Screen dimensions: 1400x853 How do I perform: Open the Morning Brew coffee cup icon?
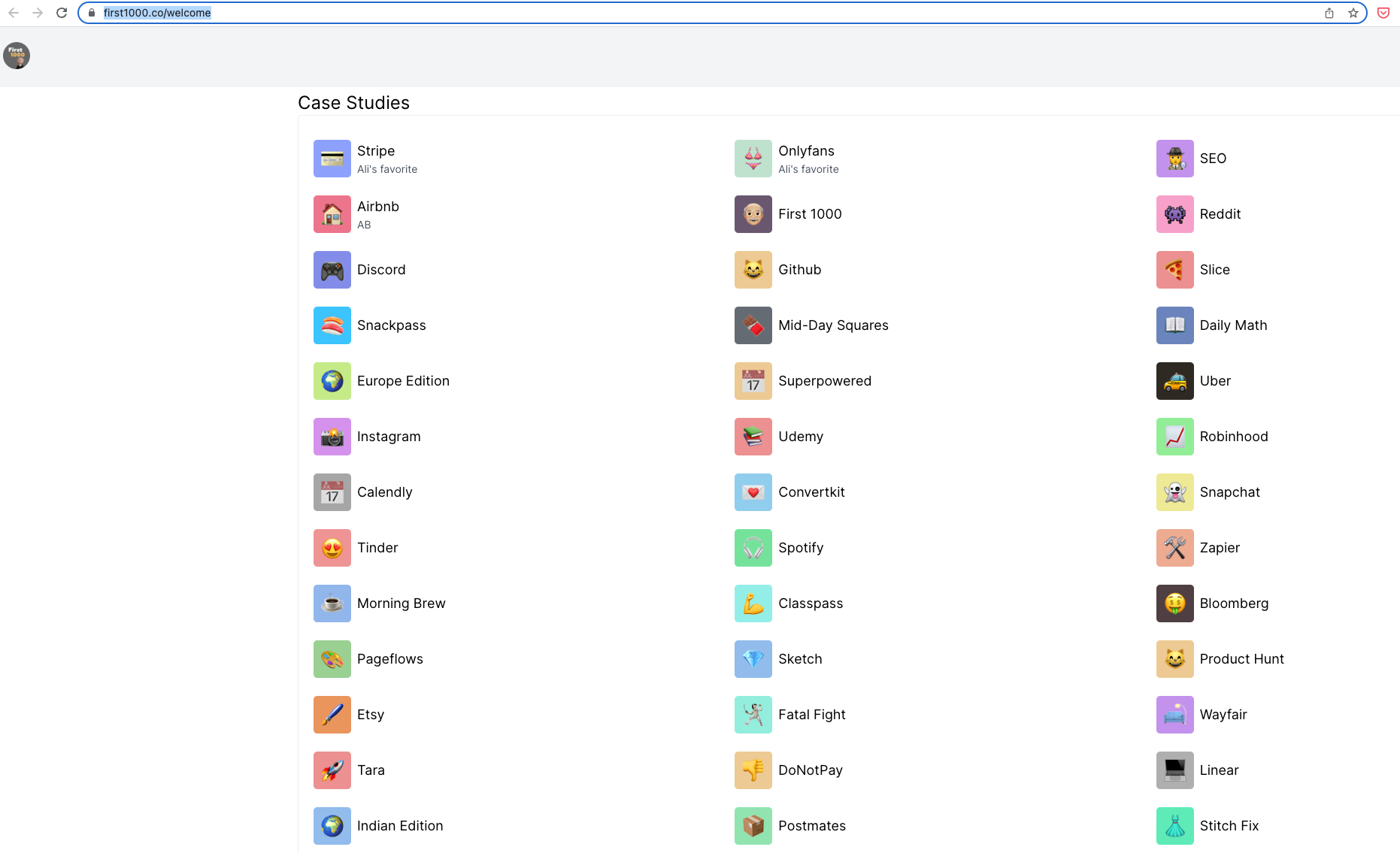pyautogui.click(x=332, y=603)
